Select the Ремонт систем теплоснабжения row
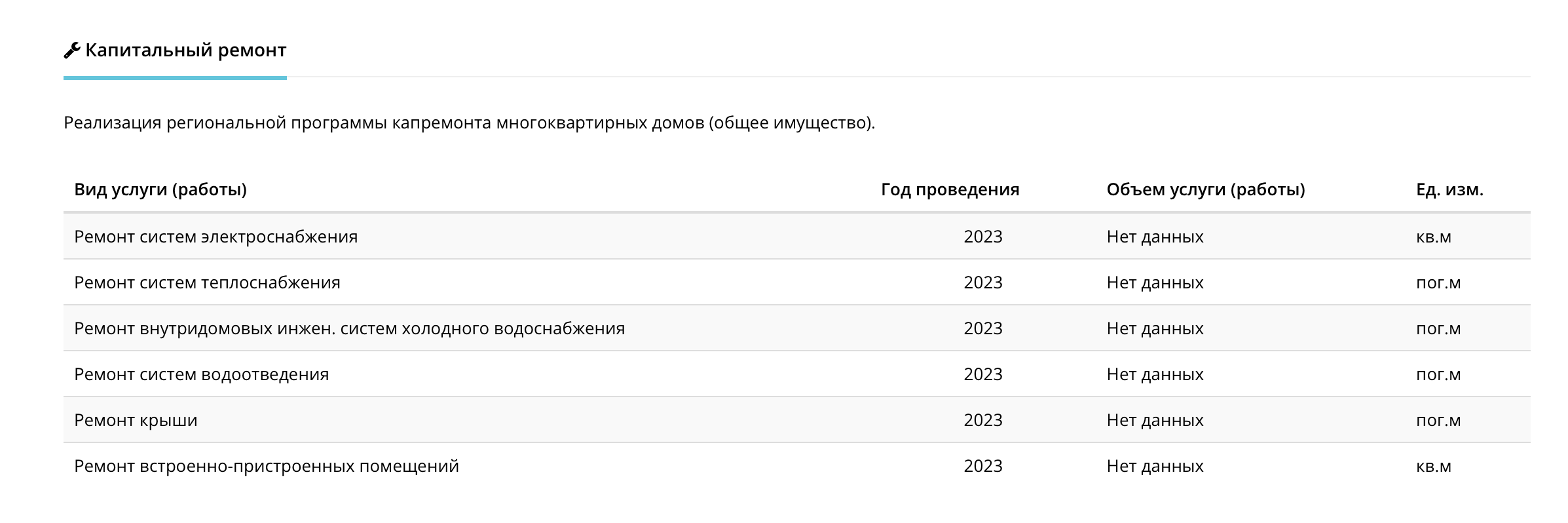 tap(207, 282)
